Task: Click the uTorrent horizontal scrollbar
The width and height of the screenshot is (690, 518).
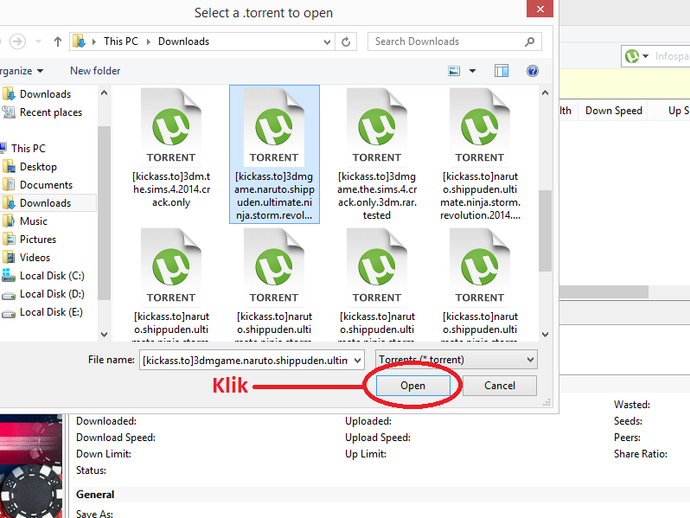Action: pos(604,292)
